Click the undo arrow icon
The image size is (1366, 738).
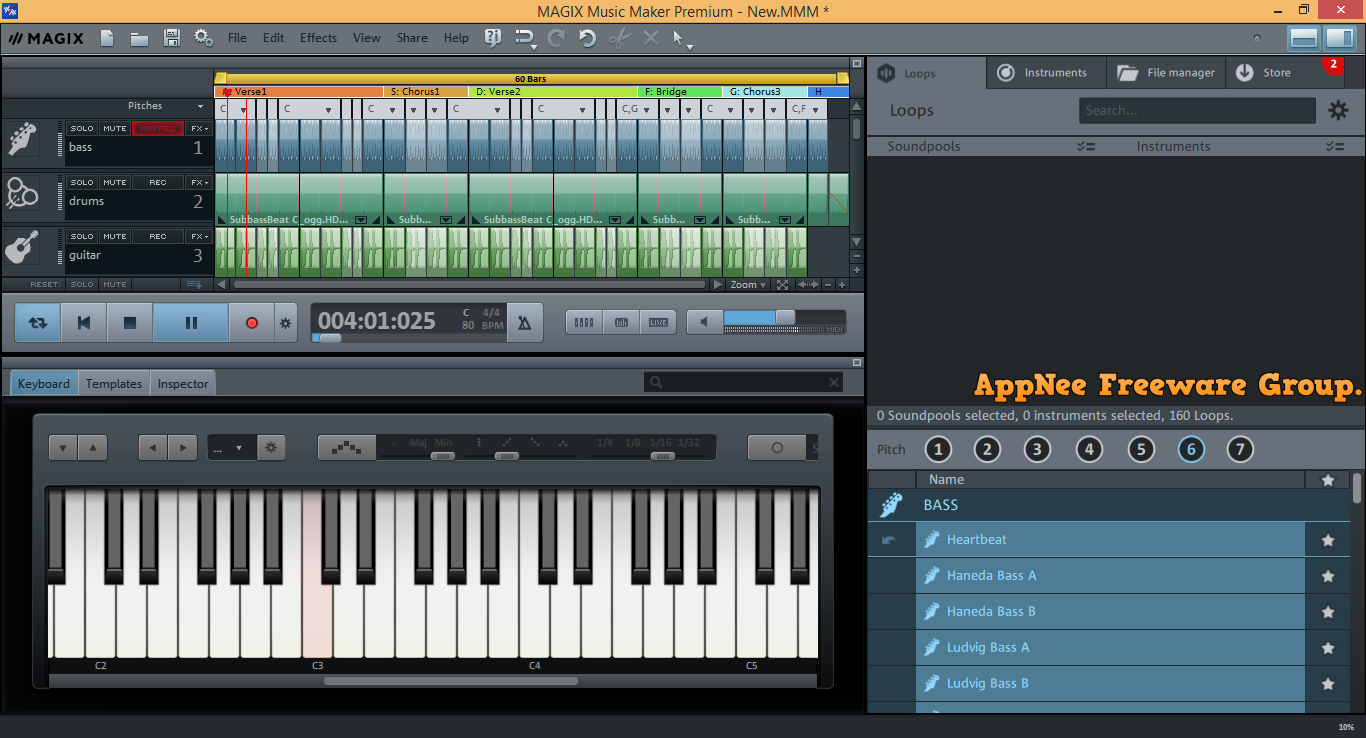click(587, 38)
